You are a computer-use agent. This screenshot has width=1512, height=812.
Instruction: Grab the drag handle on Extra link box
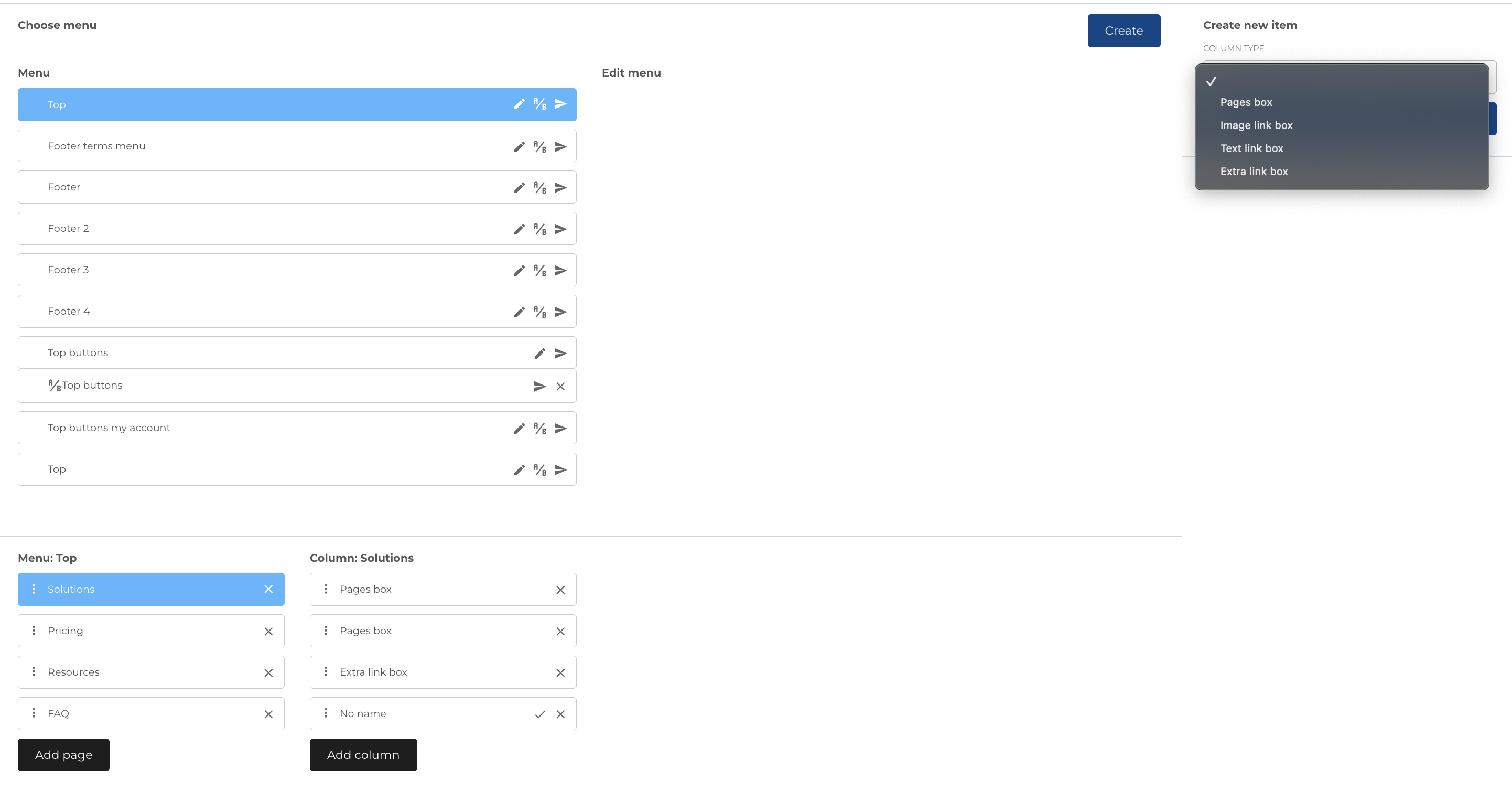tap(326, 672)
